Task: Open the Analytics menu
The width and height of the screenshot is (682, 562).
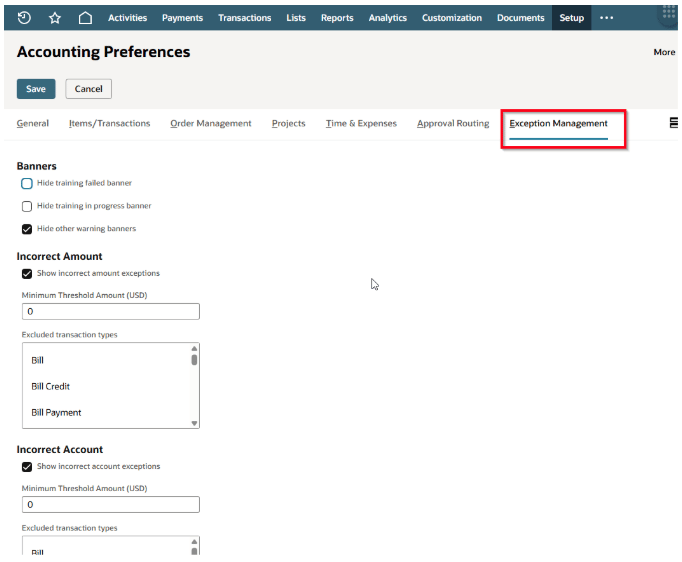Action: tap(388, 18)
